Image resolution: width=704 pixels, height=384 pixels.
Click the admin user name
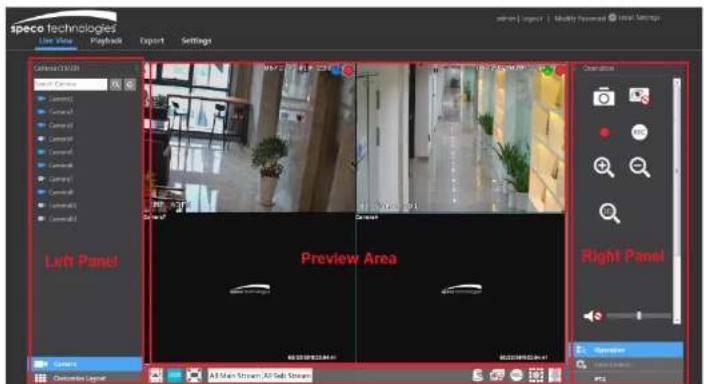click(x=507, y=19)
